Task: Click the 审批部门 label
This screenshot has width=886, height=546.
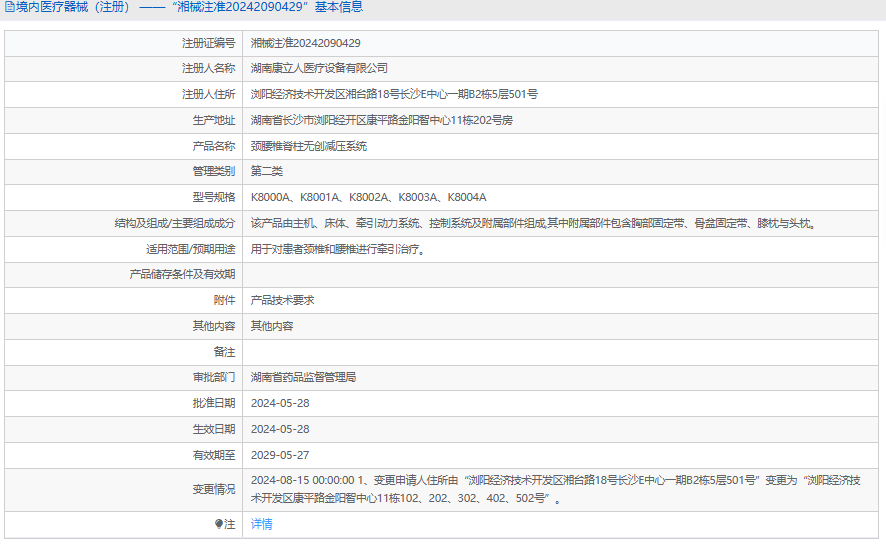Action: tap(214, 377)
